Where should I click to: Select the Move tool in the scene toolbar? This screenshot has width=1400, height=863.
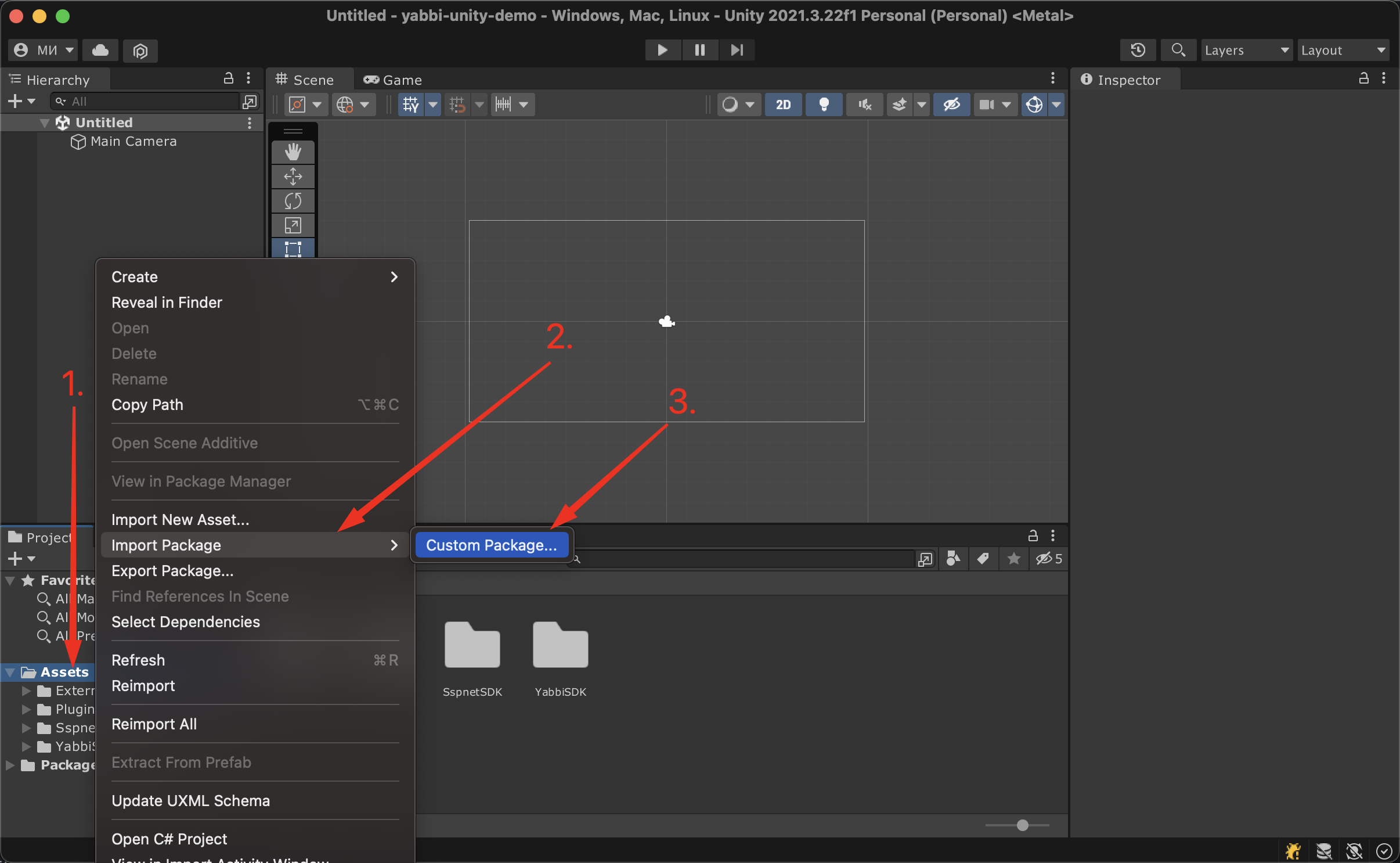tap(293, 177)
